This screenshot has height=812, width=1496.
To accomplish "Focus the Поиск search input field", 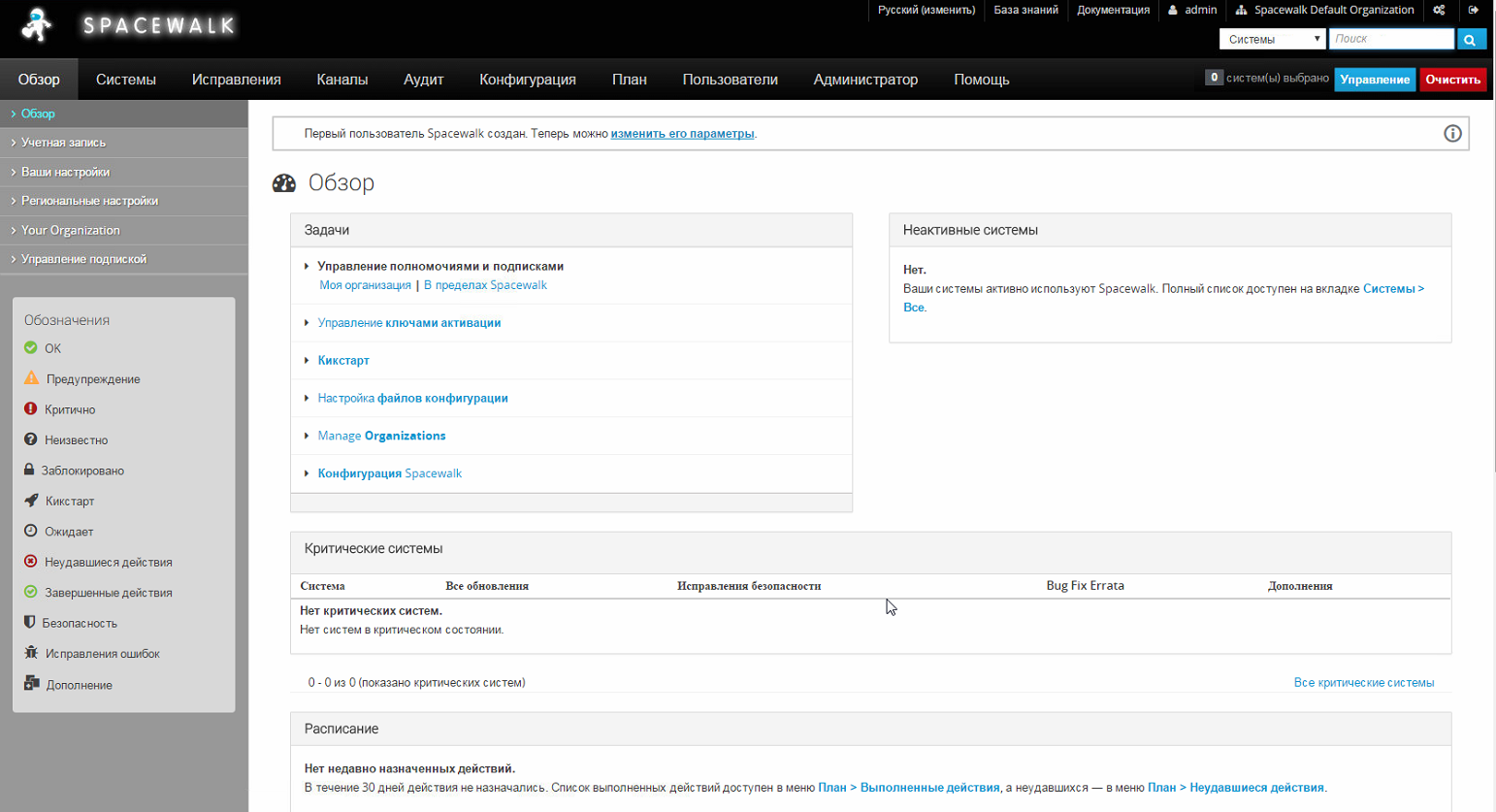I will [1390, 39].
